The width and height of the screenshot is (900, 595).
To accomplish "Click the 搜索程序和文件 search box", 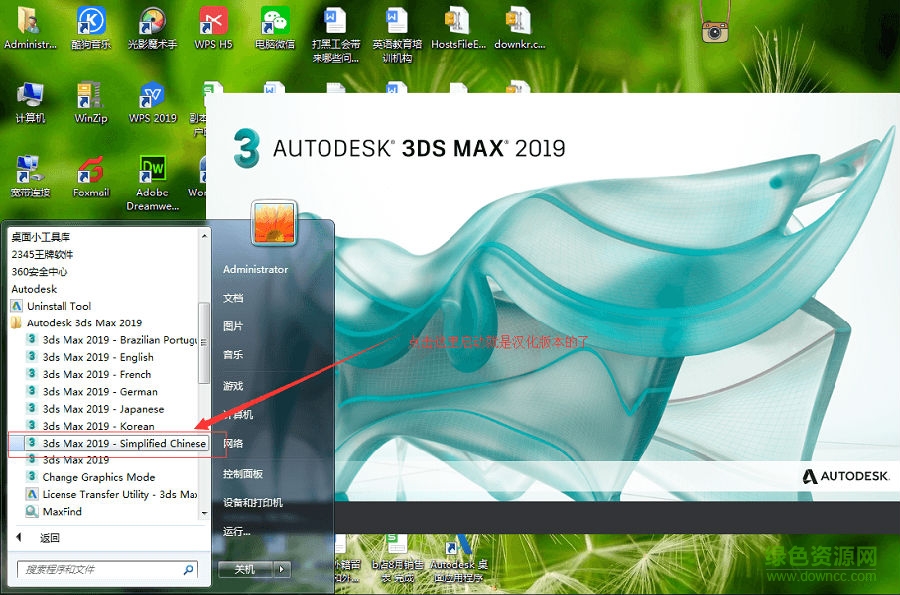I will pos(100,569).
